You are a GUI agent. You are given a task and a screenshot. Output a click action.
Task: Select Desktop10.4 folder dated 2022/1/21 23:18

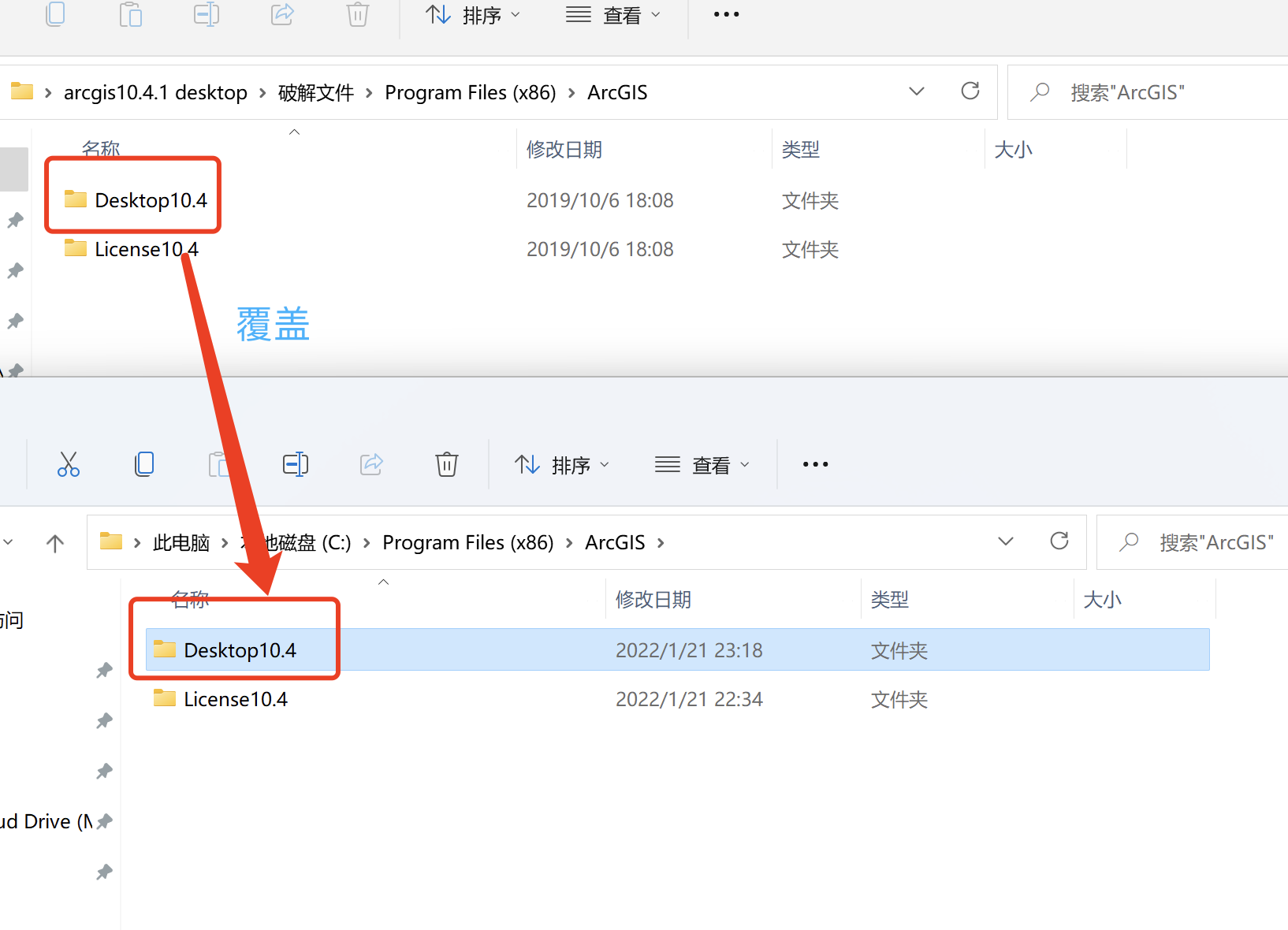tap(678, 649)
